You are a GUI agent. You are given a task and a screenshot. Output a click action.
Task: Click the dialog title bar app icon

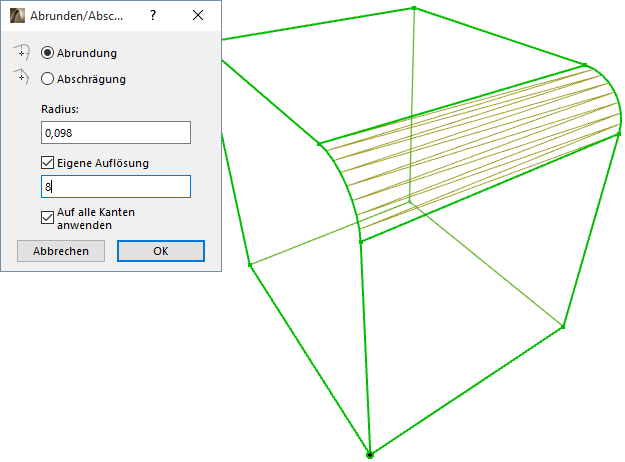[17, 16]
